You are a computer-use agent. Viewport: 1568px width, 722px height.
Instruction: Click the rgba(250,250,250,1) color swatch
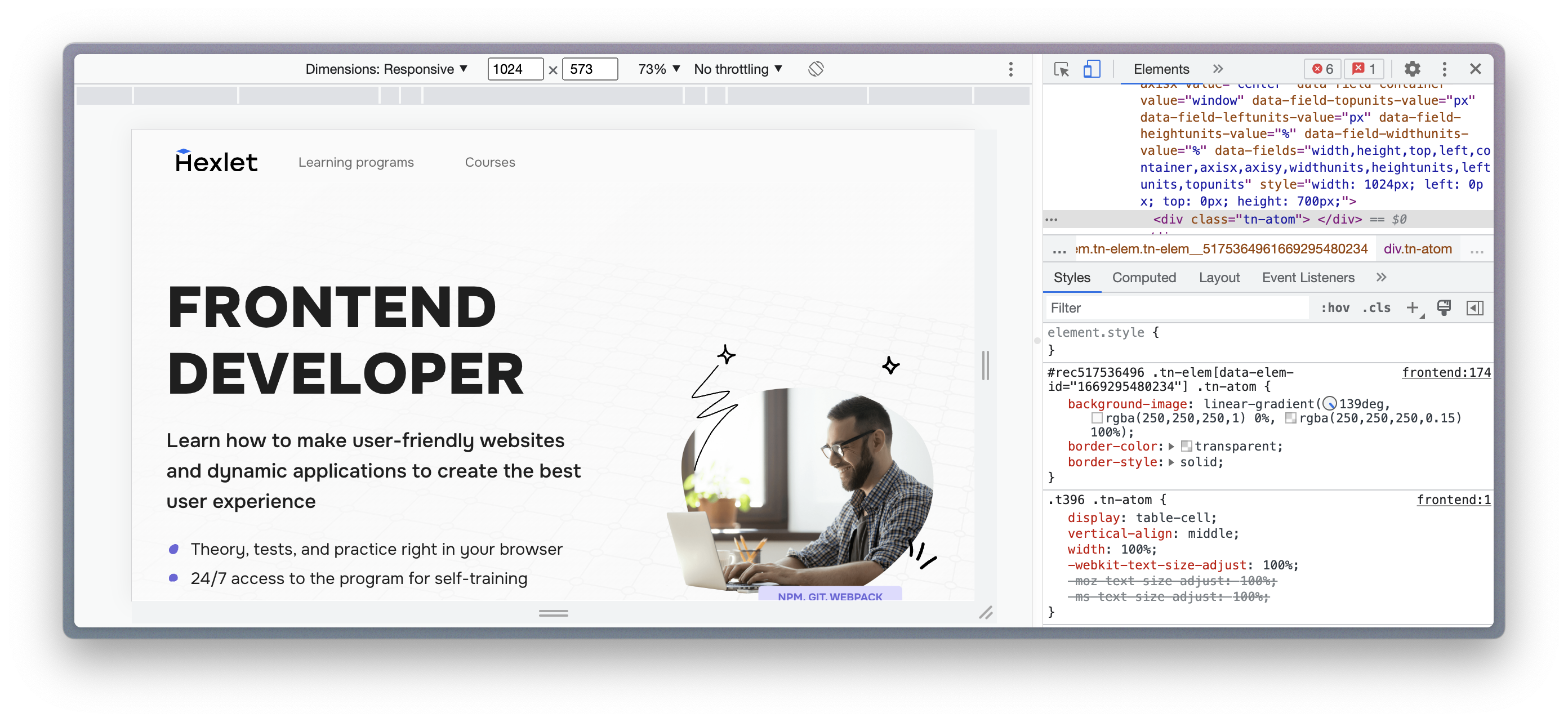[x=1097, y=418]
